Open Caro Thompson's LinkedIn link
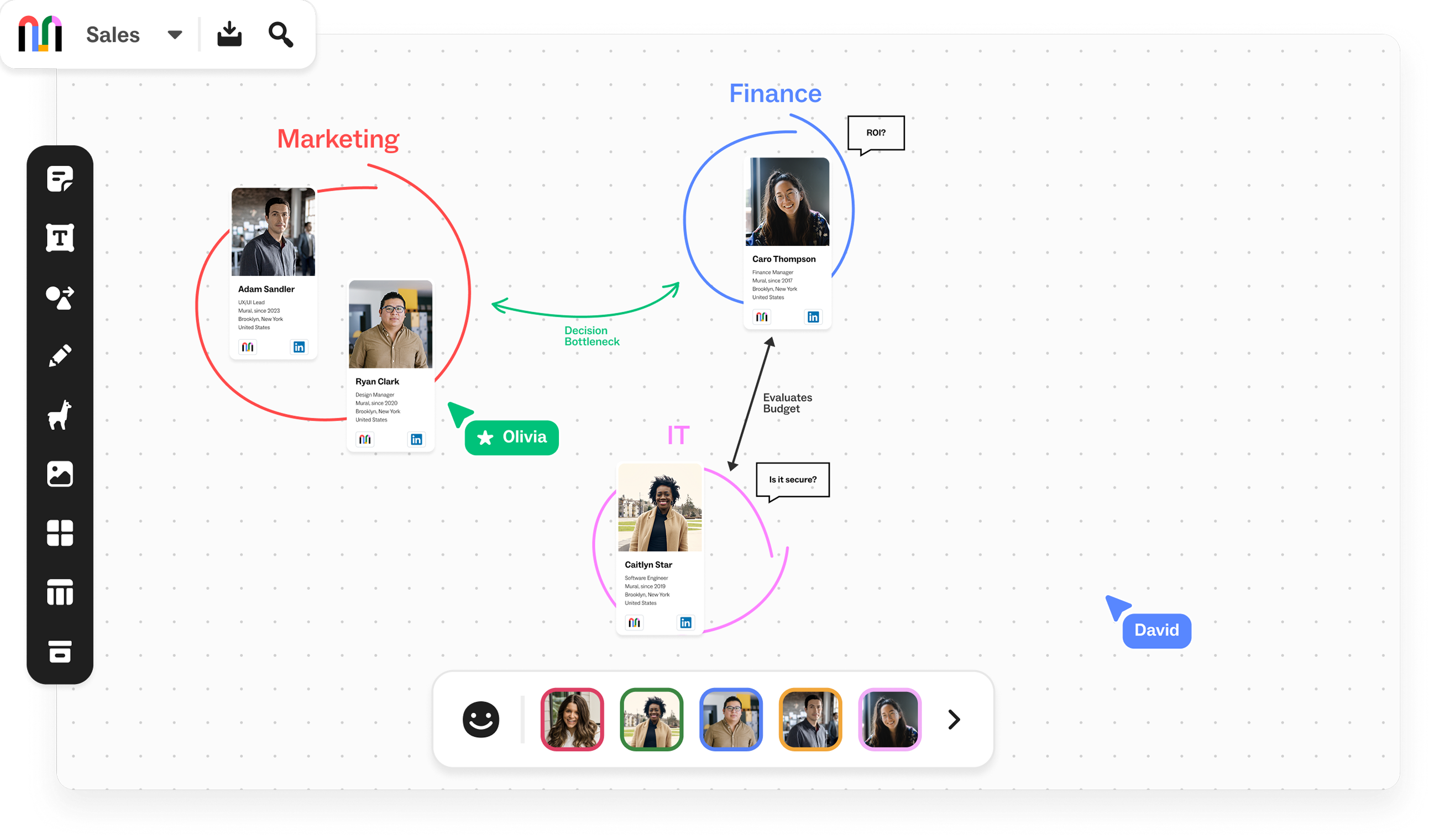This screenshot has width=1434, height=840. pos(813,317)
